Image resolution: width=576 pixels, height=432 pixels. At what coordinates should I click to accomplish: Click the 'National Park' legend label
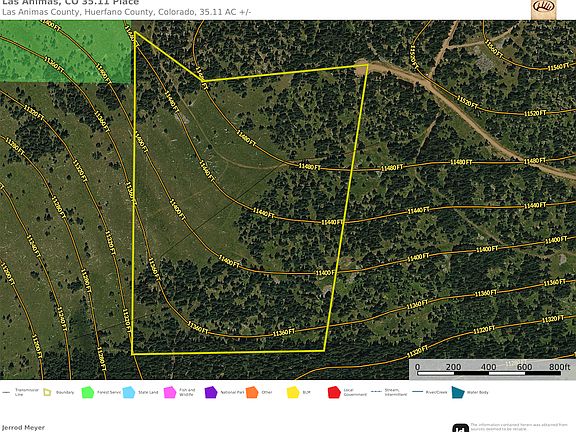point(232,392)
